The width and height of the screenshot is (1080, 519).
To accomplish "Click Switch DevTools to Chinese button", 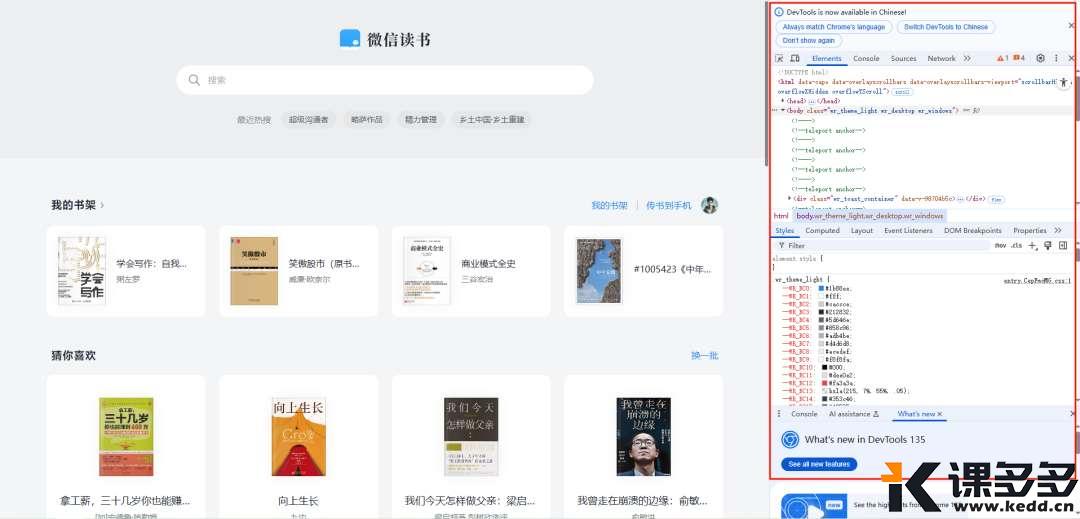I will pos(946,27).
